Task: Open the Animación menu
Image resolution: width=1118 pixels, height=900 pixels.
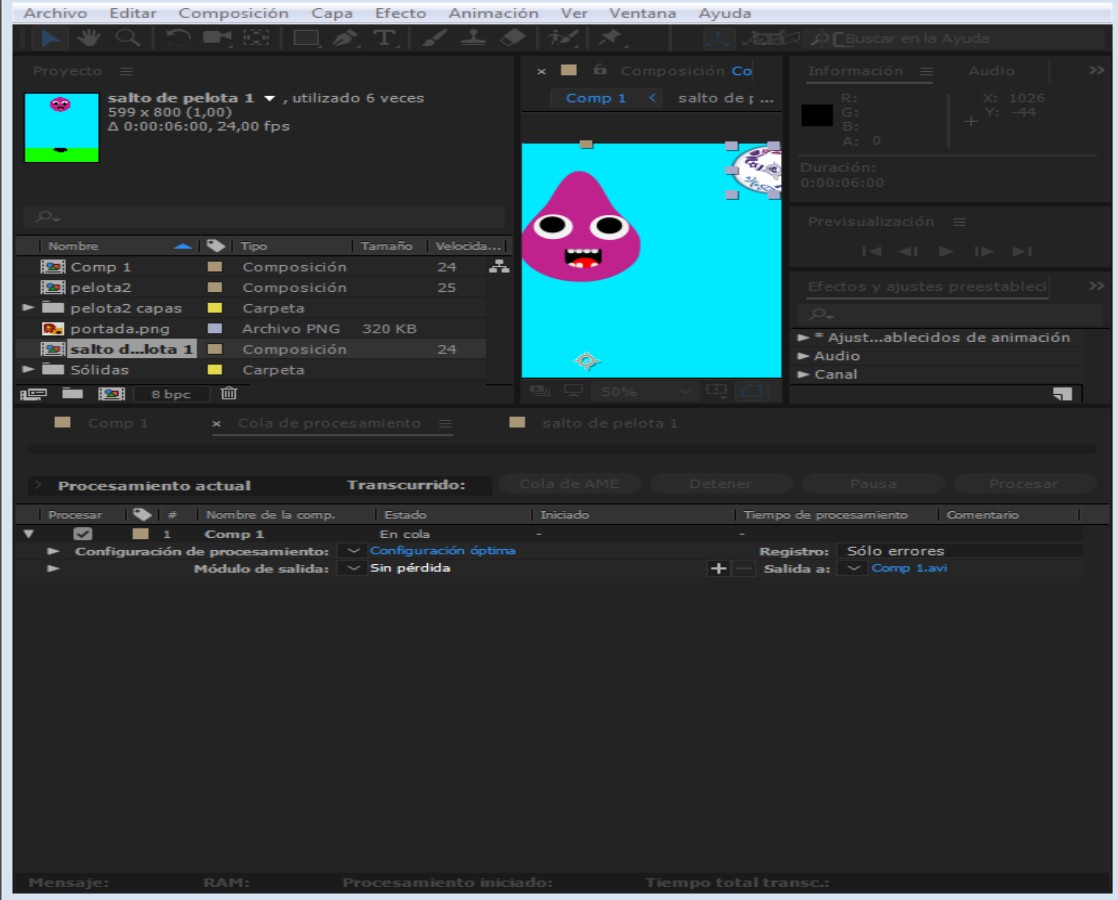Action: (x=493, y=13)
